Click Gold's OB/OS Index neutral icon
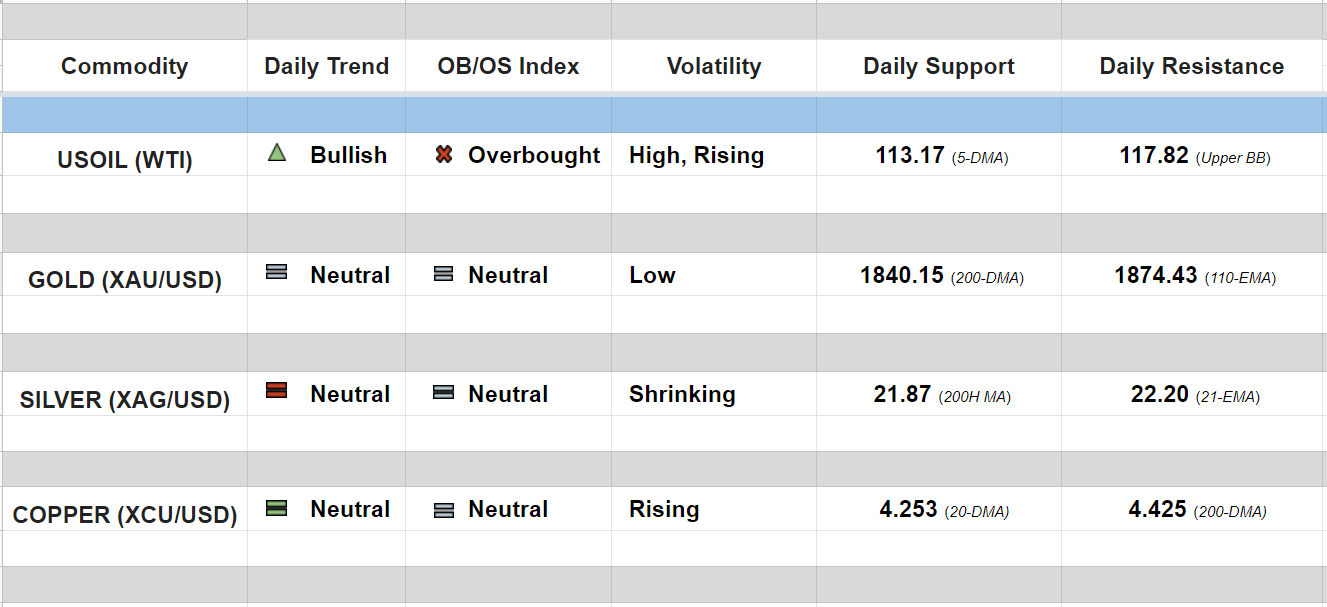The width and height of the screenshot is (1327, 607). point(444,274)
